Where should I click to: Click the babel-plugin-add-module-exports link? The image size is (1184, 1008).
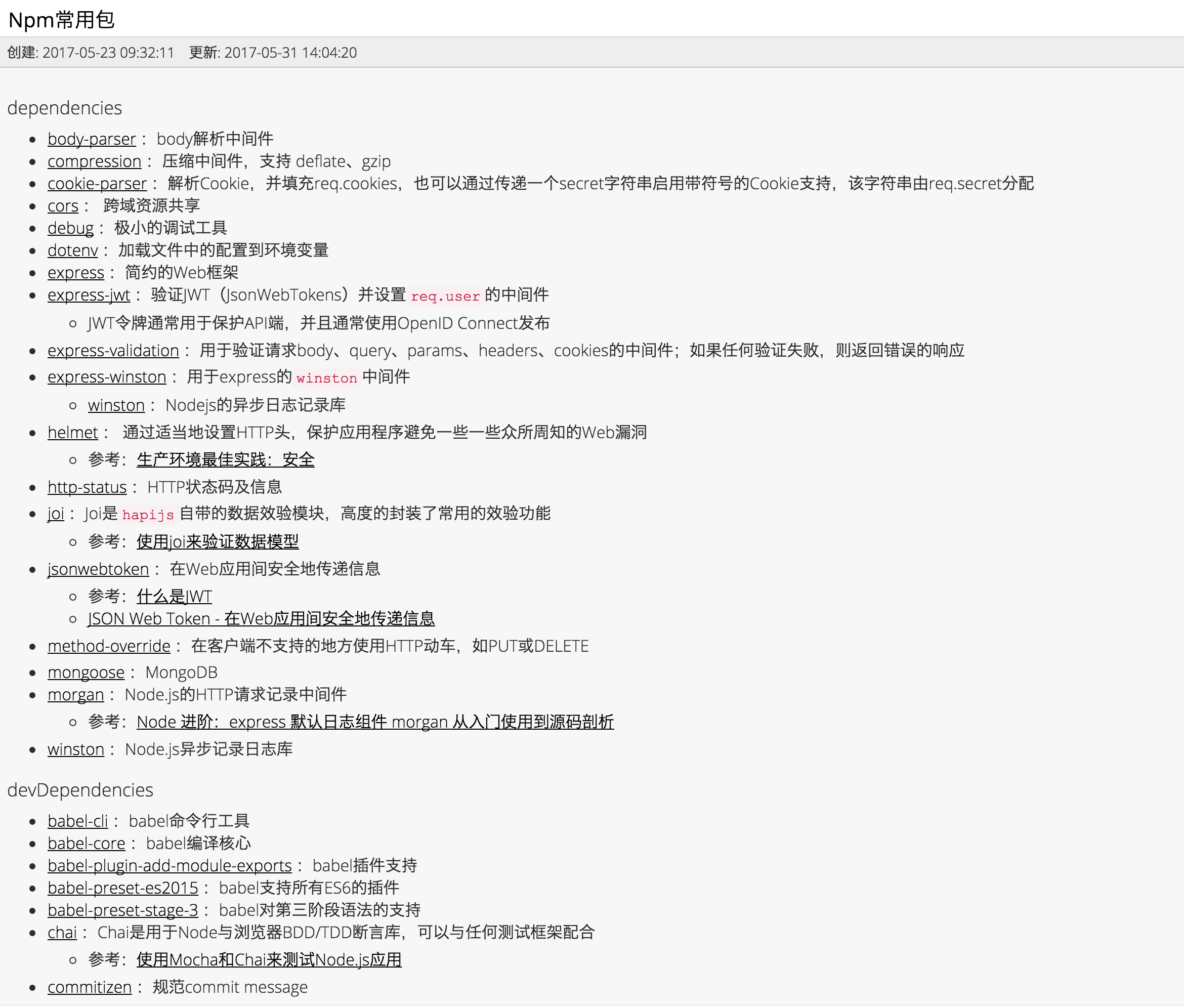[x=170, y=866]
